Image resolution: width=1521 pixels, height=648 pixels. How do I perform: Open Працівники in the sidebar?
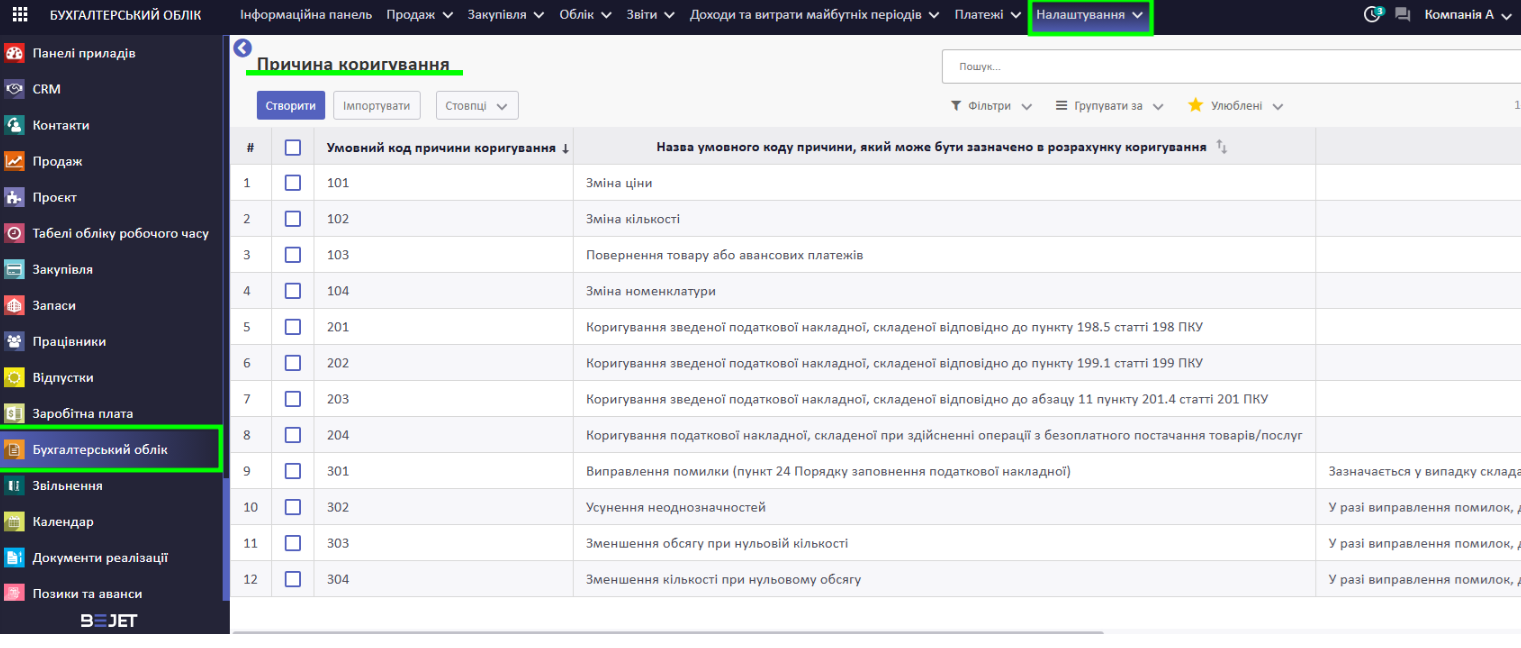69,341
